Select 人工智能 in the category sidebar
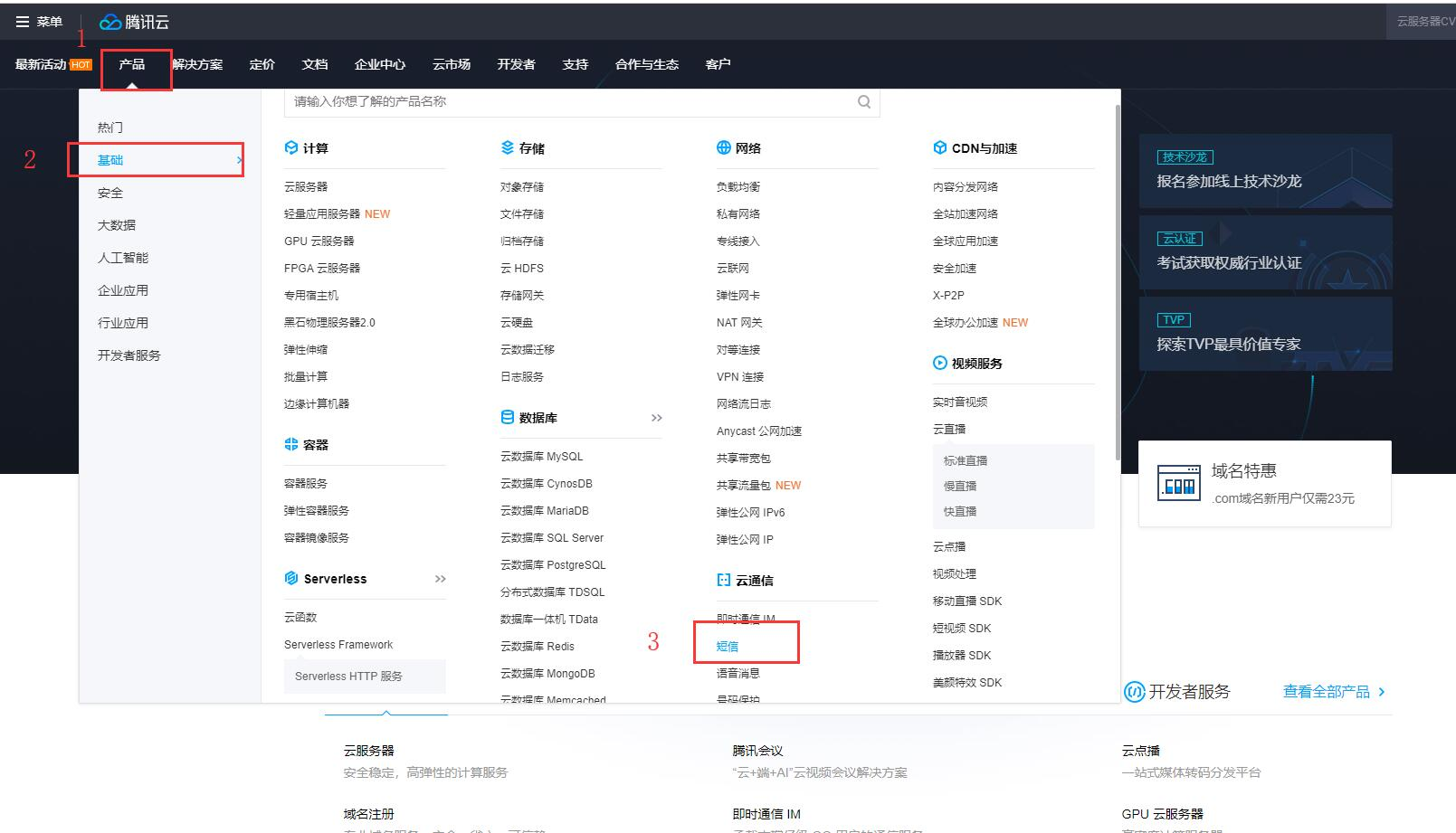This screenshot has width=1456, height=833. click(x=123, y=258)
